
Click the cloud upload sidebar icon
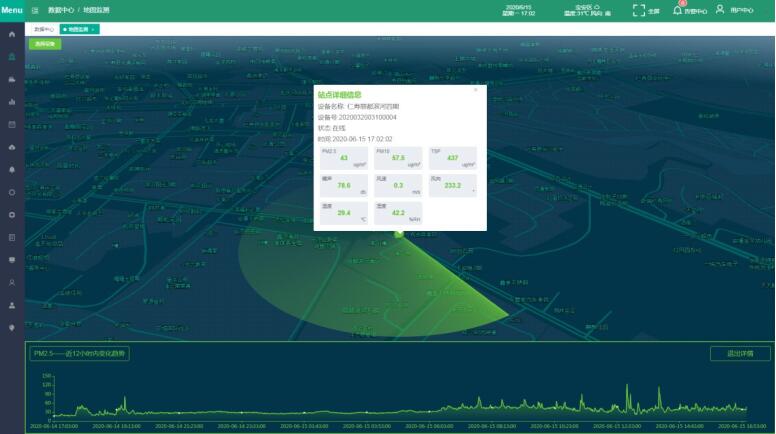pyautogui.click(x=12, y=147)
